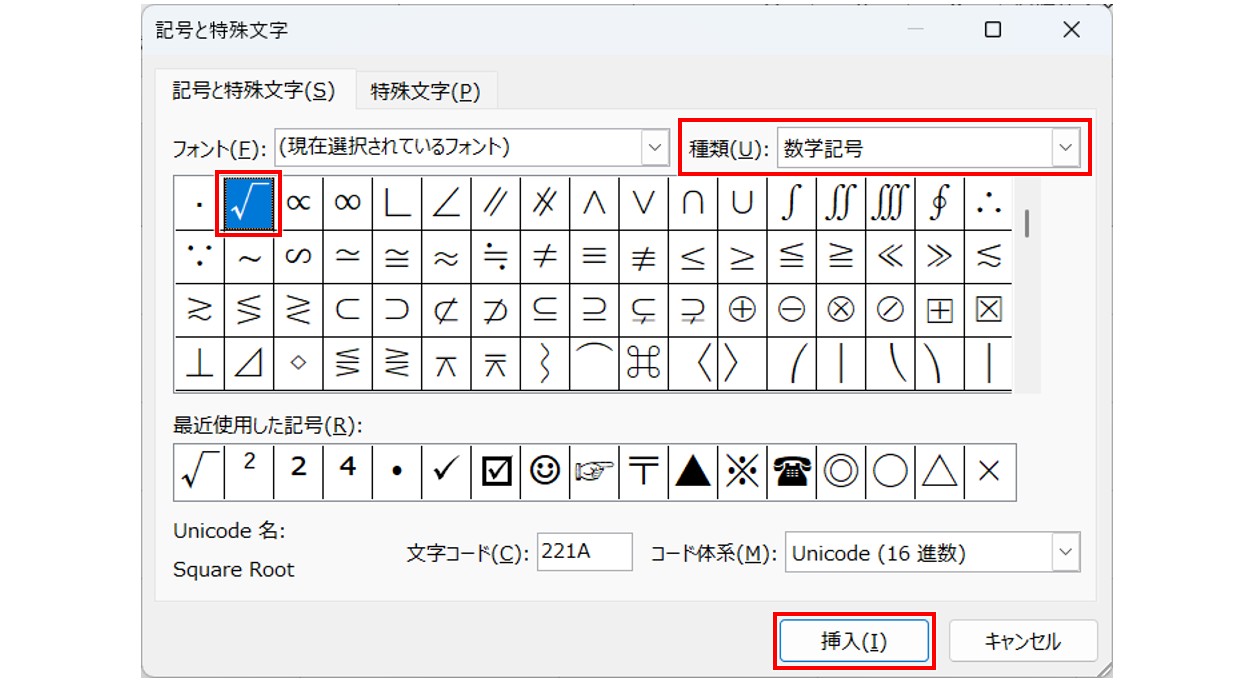The image size is (1256, 685).
Task: Select the intersection symbol
Action: 692,203
